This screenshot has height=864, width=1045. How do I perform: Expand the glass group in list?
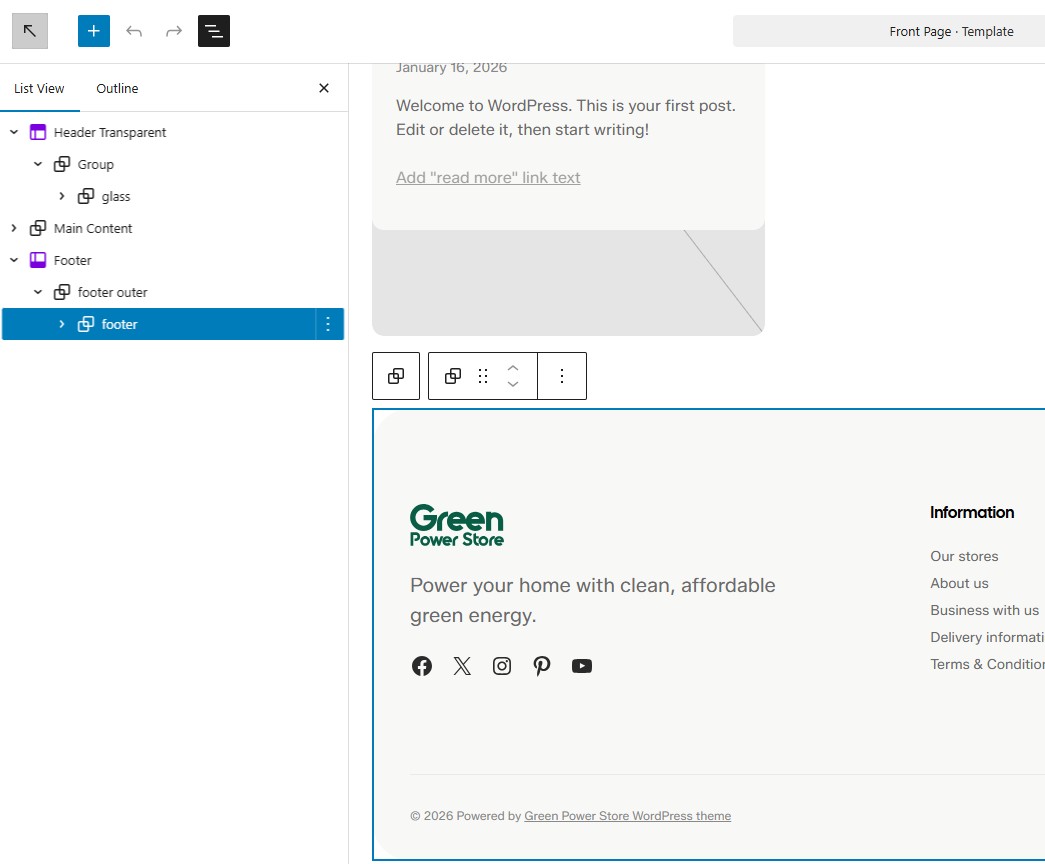pyautogui.click(x=62, y=196)
